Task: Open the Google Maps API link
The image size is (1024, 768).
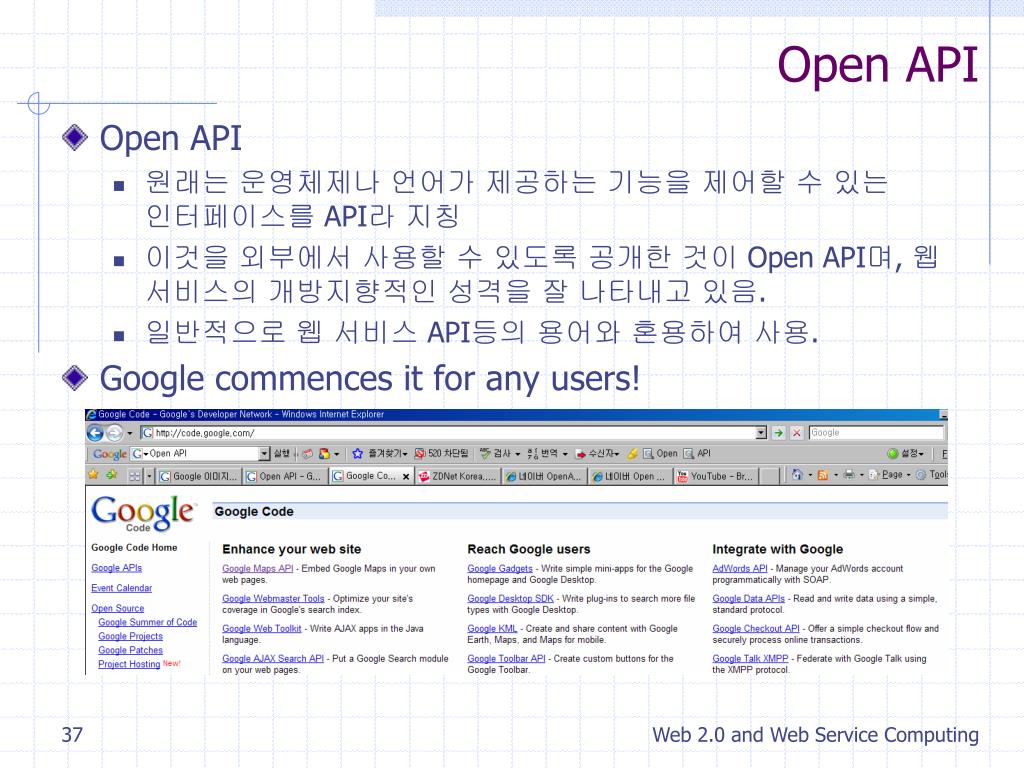Action: 258,569
